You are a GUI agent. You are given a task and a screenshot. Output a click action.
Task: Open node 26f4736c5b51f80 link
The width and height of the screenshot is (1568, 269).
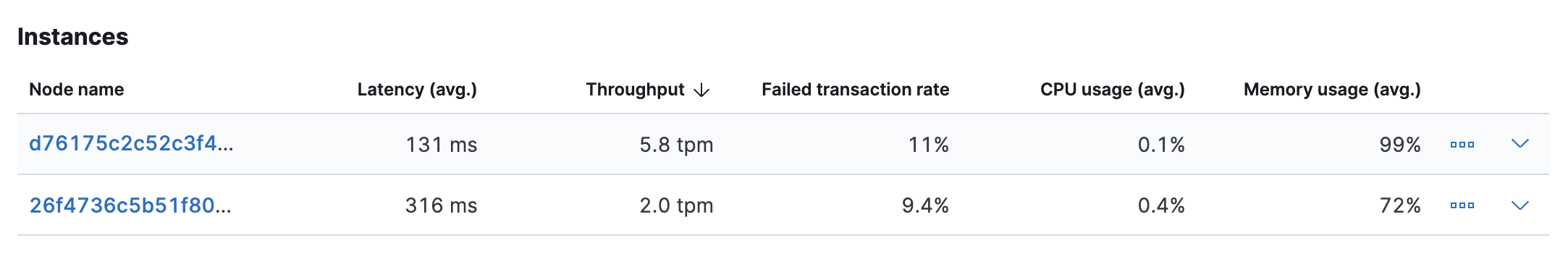point(130,205)
